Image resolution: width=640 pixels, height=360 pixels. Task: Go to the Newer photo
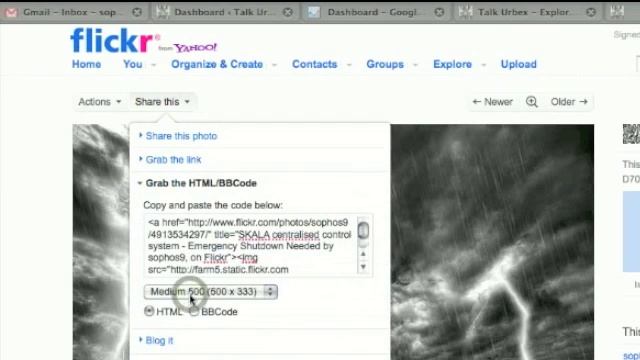pos(492,102)
